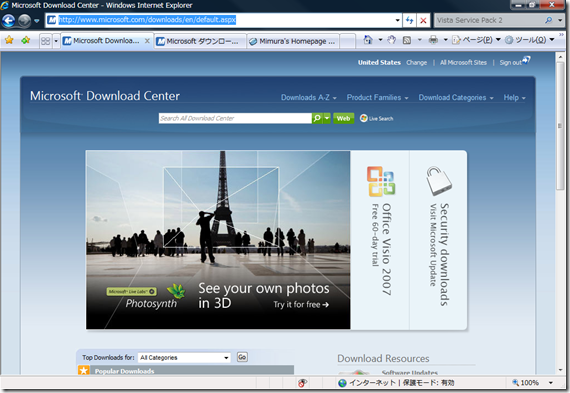Close the Microsoft Downloa... tab
Screen dimensions: 570x393
147,41
